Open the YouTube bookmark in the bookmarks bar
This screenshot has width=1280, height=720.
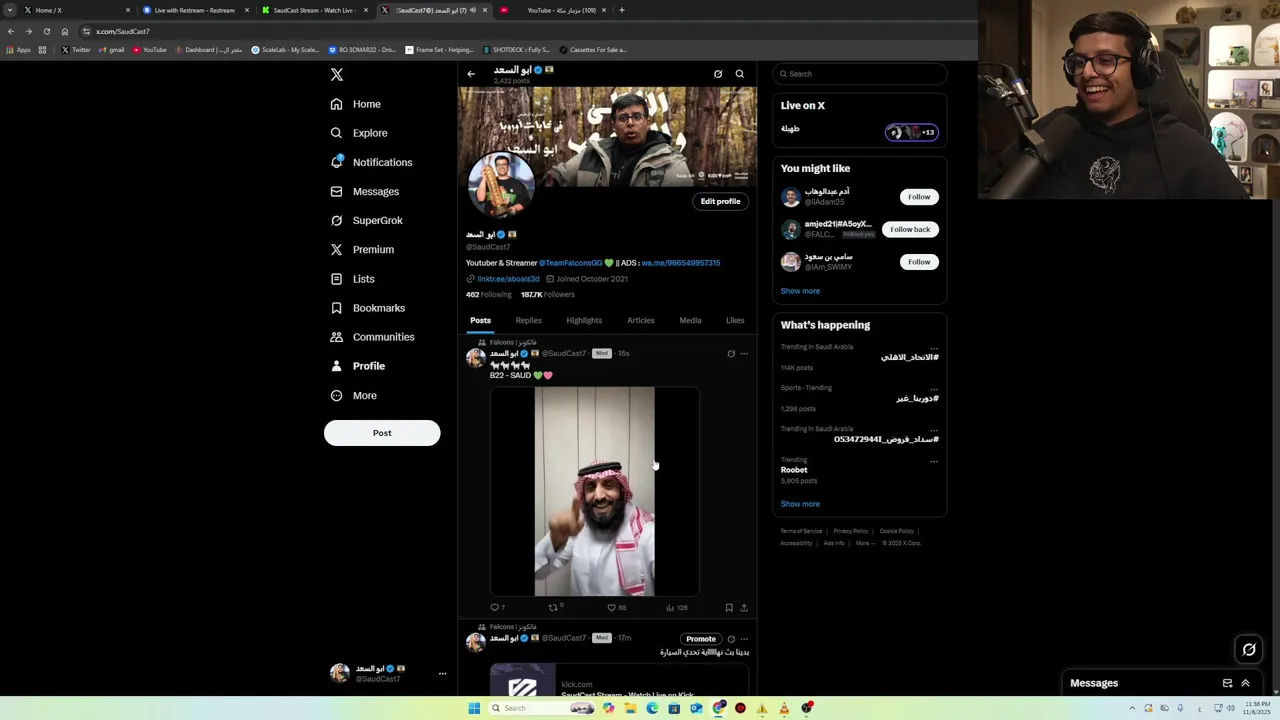pos(150,50)
